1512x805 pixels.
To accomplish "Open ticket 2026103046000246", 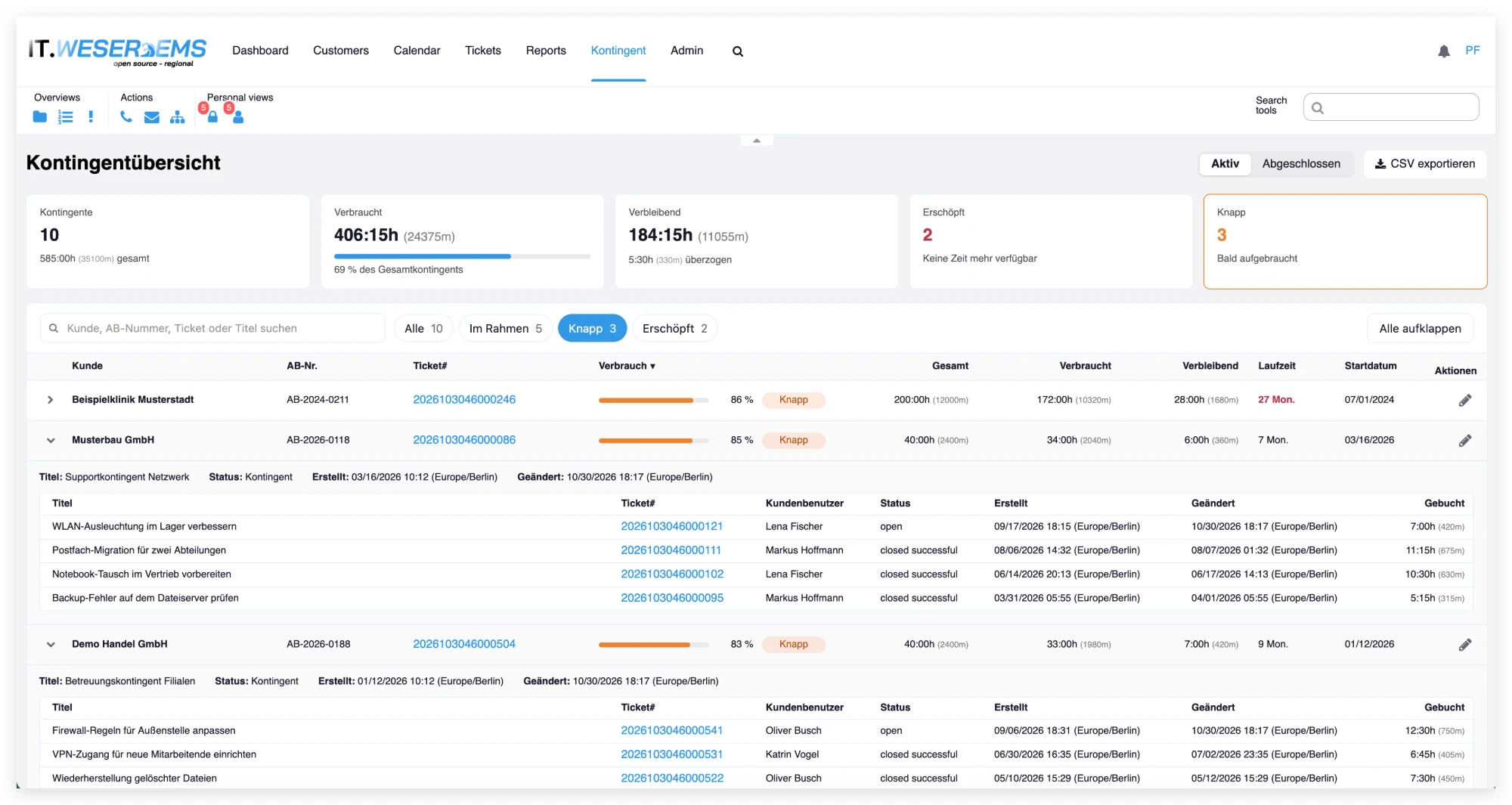I will click(x=464, y=400).
